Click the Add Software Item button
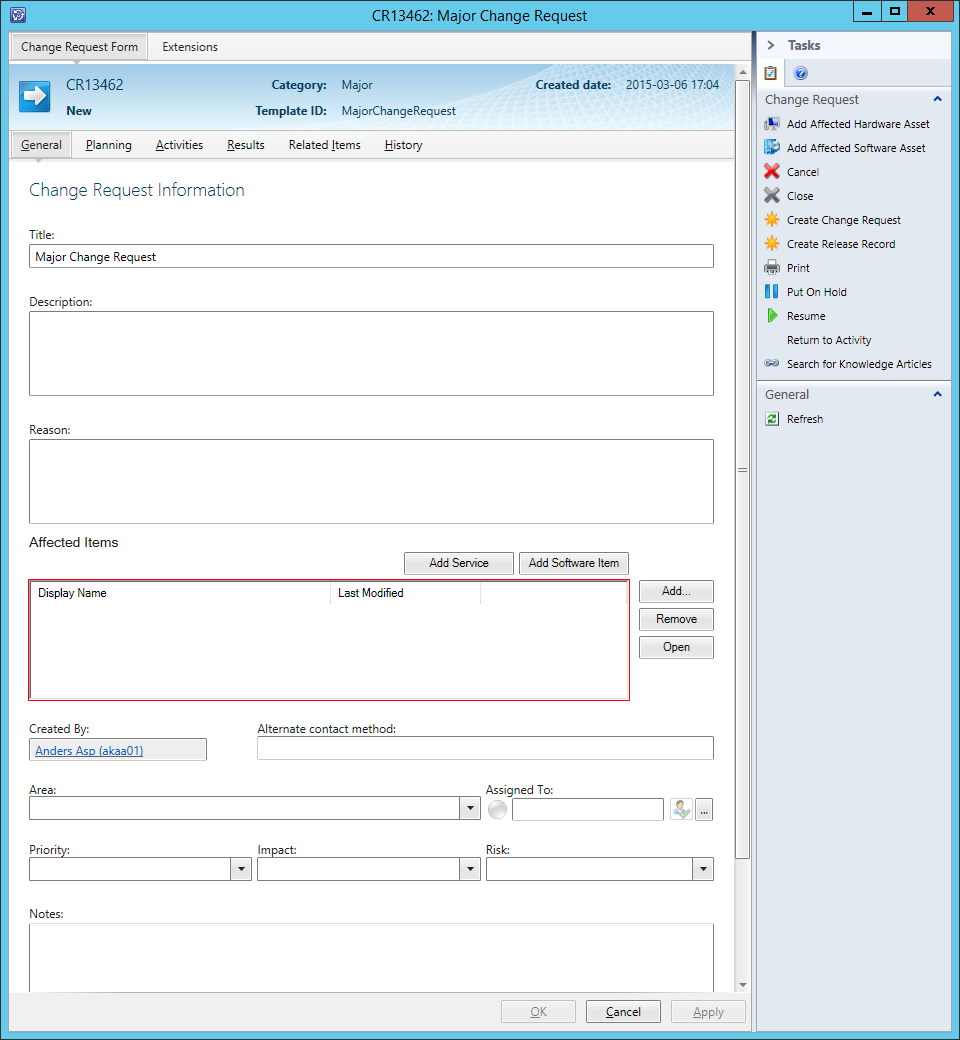Image resolution: width=960 pixels, height=1040 pixels. [x=574, y=563]
